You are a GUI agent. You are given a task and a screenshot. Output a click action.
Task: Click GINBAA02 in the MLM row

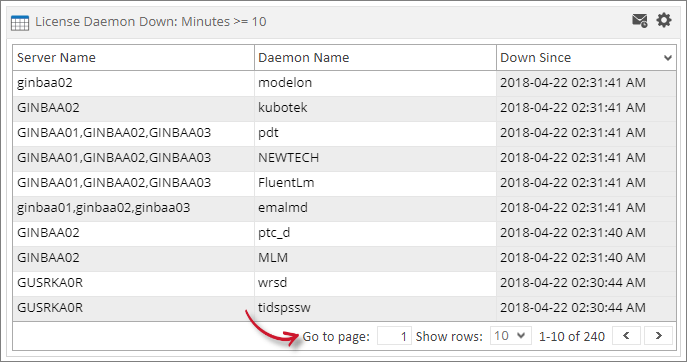pyautogui.click(x=133, y=258)
